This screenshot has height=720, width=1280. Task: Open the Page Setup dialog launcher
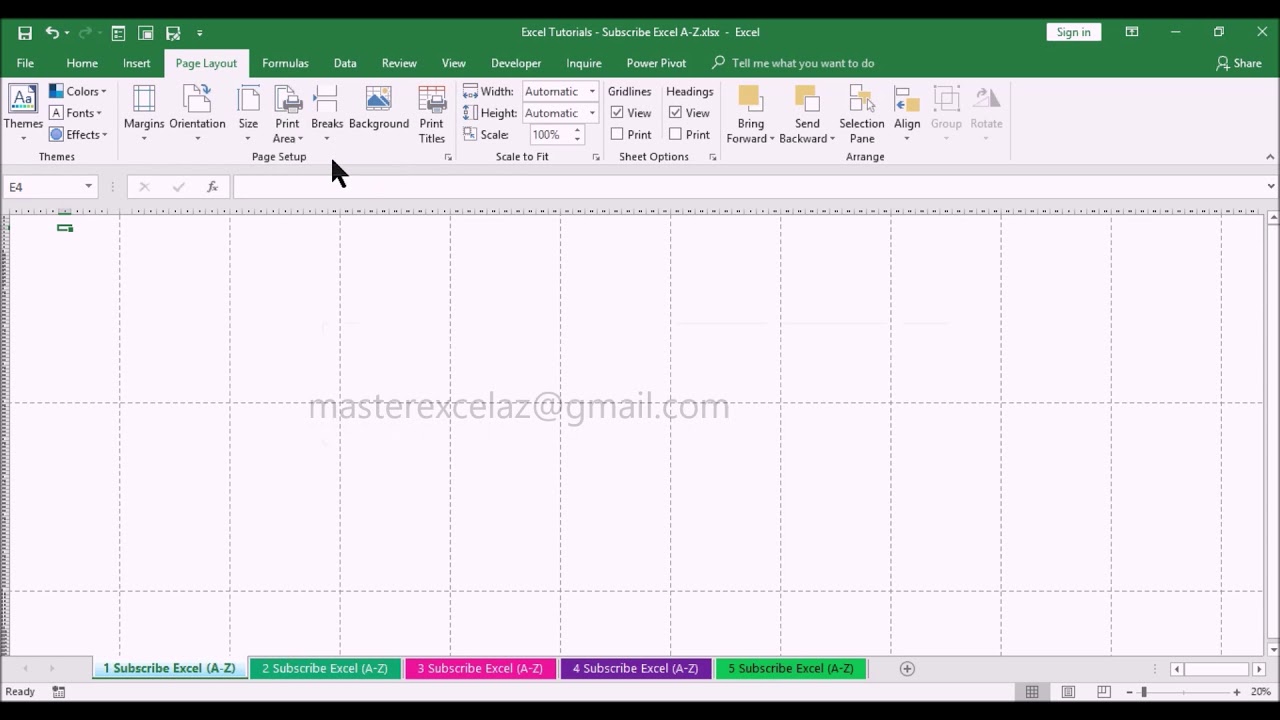pos(448,158)
